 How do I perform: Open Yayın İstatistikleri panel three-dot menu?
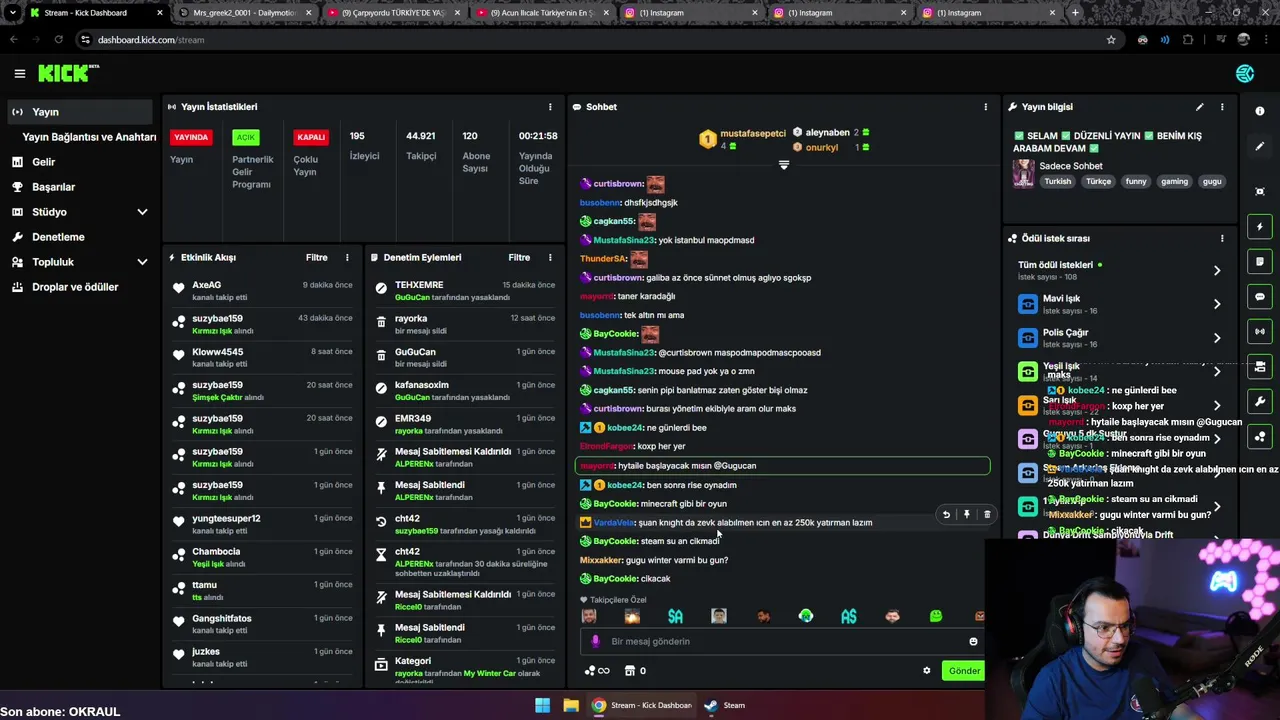(549, 107)
